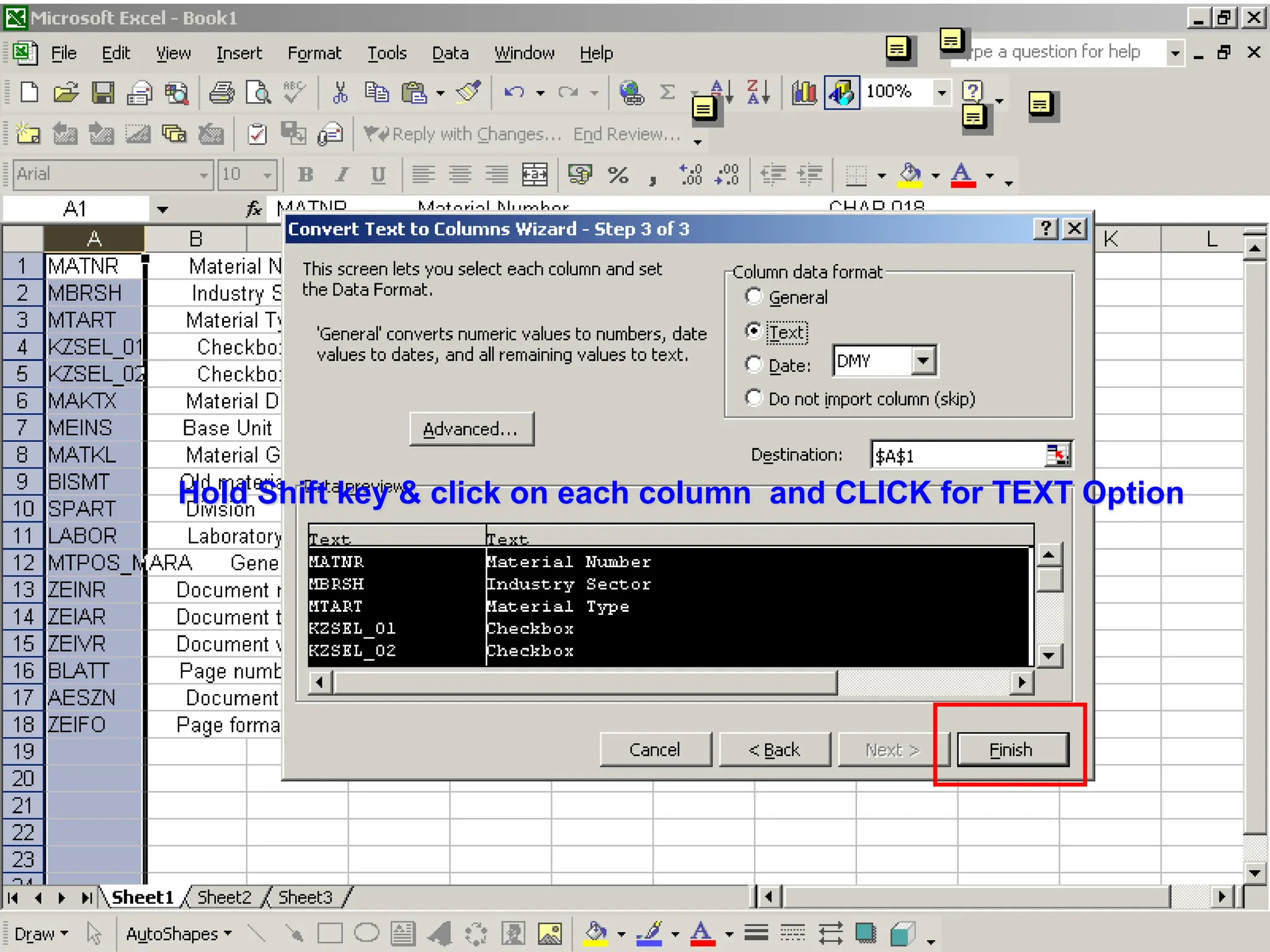This screenshot has width=1270, height=952.
Task: Click the Destination $A$1 input field
Action: (959, 456)
